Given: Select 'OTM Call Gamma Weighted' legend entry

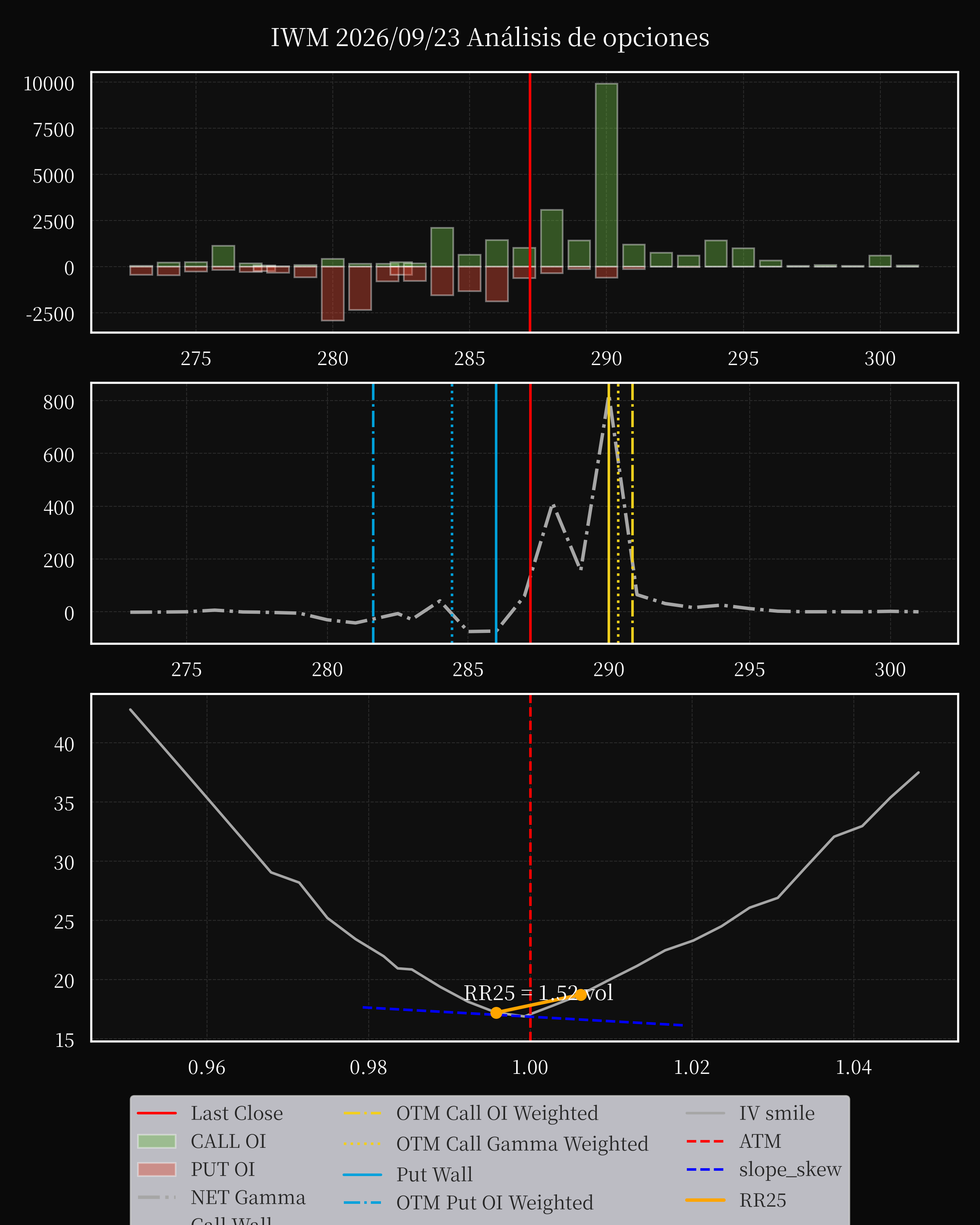Looking at the screenshot, I should [x=495, y=1144].
